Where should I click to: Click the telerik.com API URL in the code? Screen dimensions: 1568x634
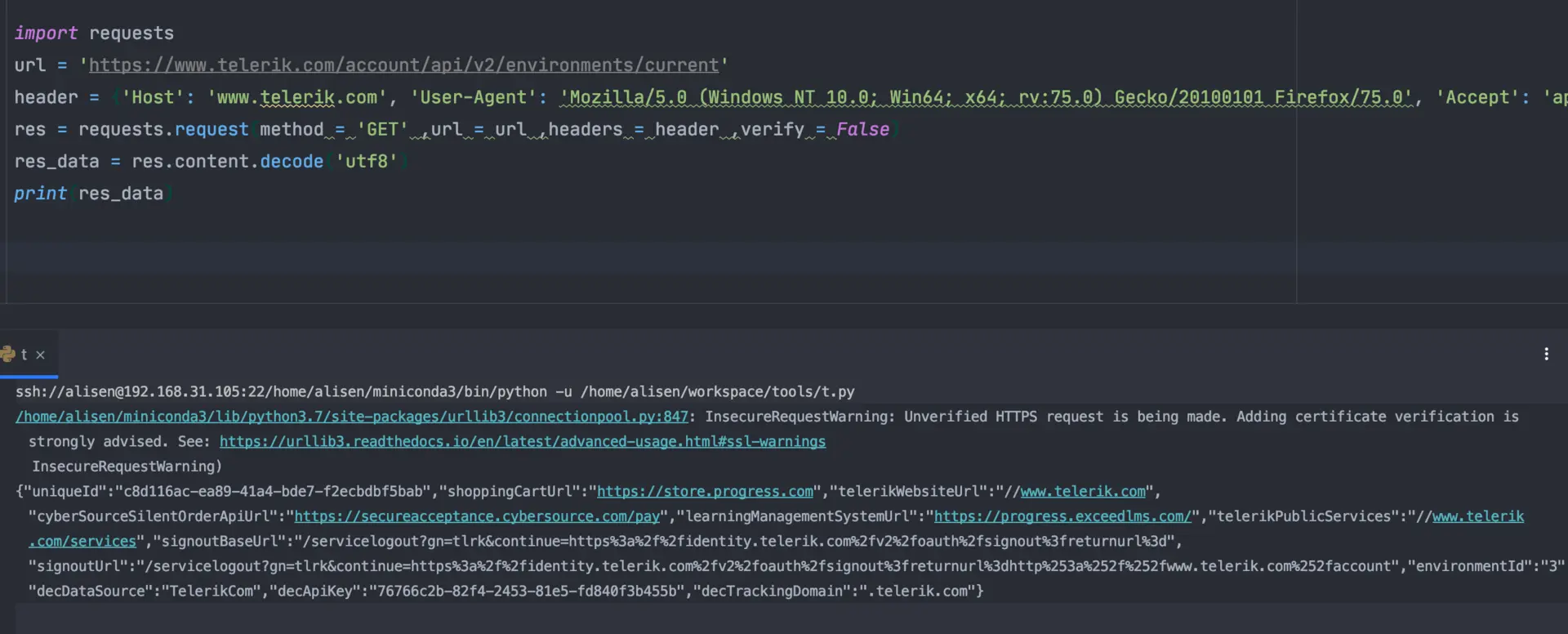(403, 65)
